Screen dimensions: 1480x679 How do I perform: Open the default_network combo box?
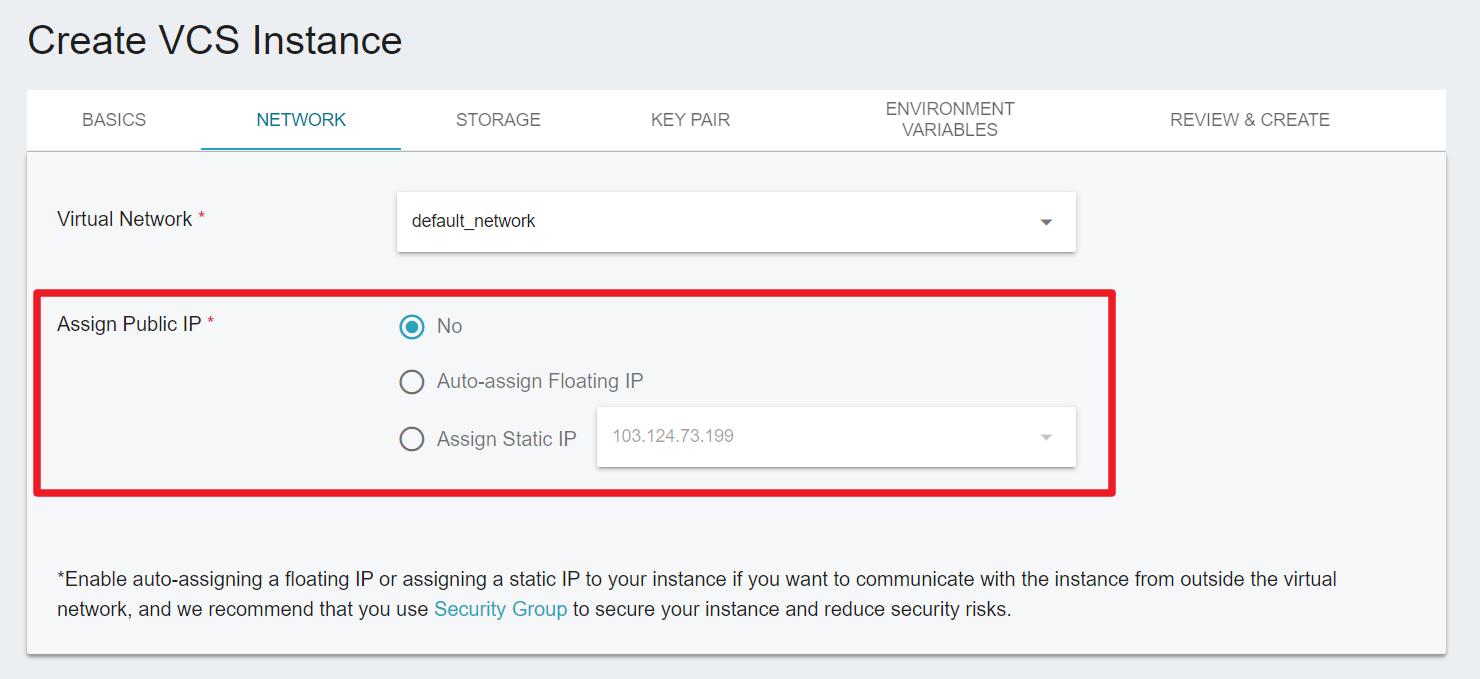pos(736,222)
